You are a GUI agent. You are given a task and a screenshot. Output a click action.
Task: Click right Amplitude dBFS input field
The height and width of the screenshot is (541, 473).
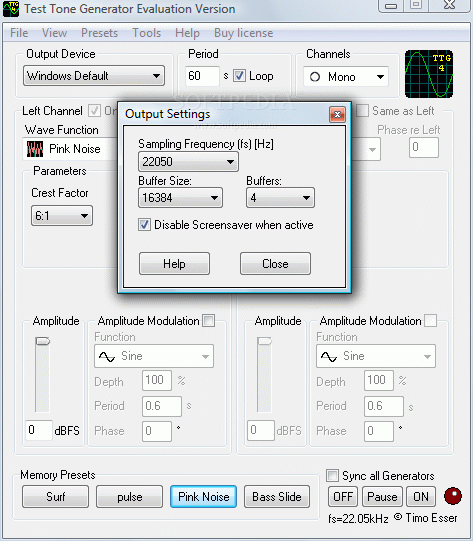tap(261, 430)
